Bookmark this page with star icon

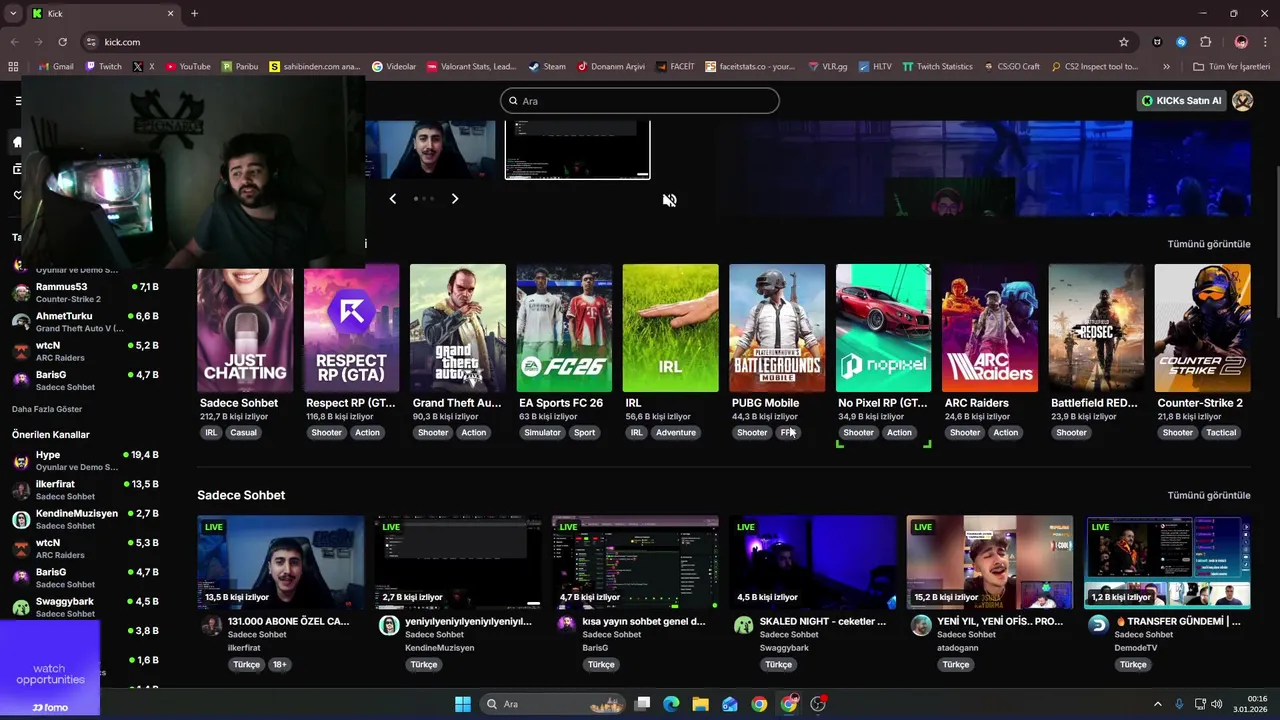(x=1124, y=42)
